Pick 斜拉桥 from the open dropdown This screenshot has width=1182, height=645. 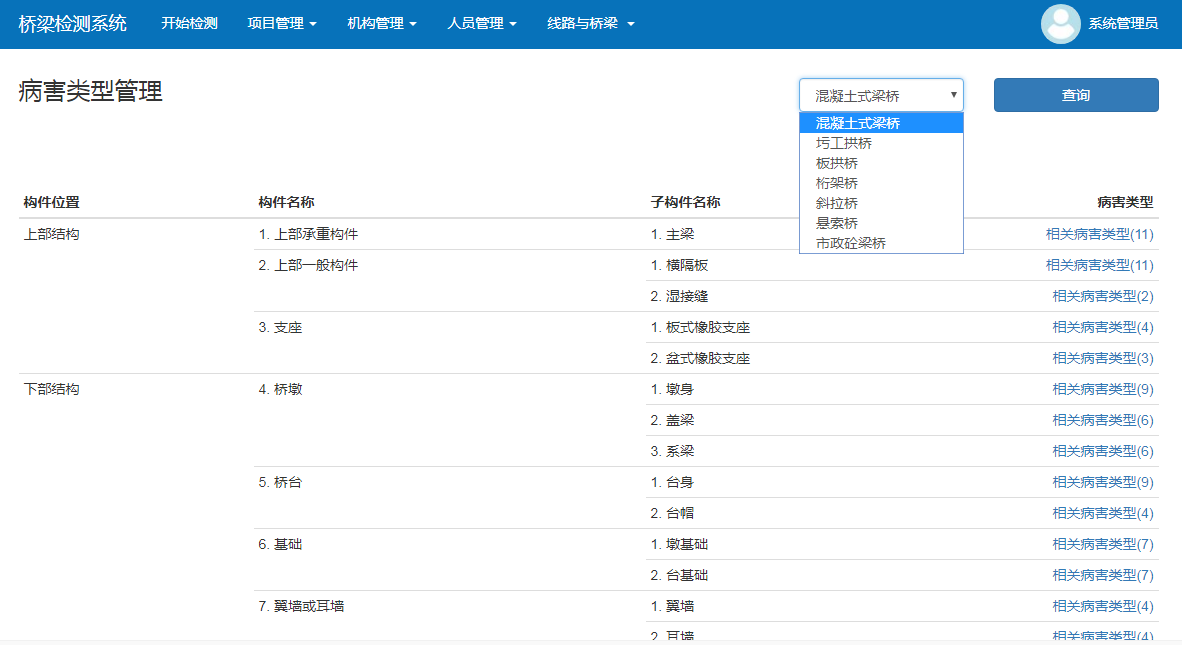(837, 203)
